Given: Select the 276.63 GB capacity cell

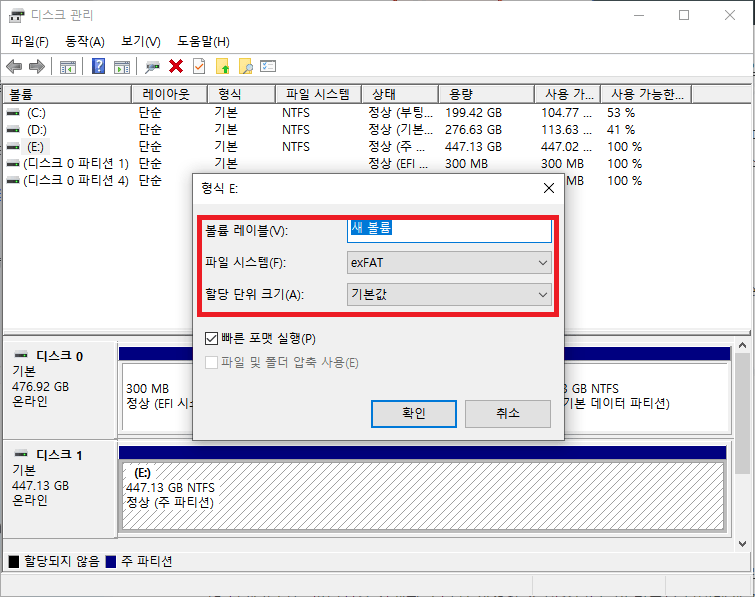Looking at the screenshot, I should coord(473,130).
